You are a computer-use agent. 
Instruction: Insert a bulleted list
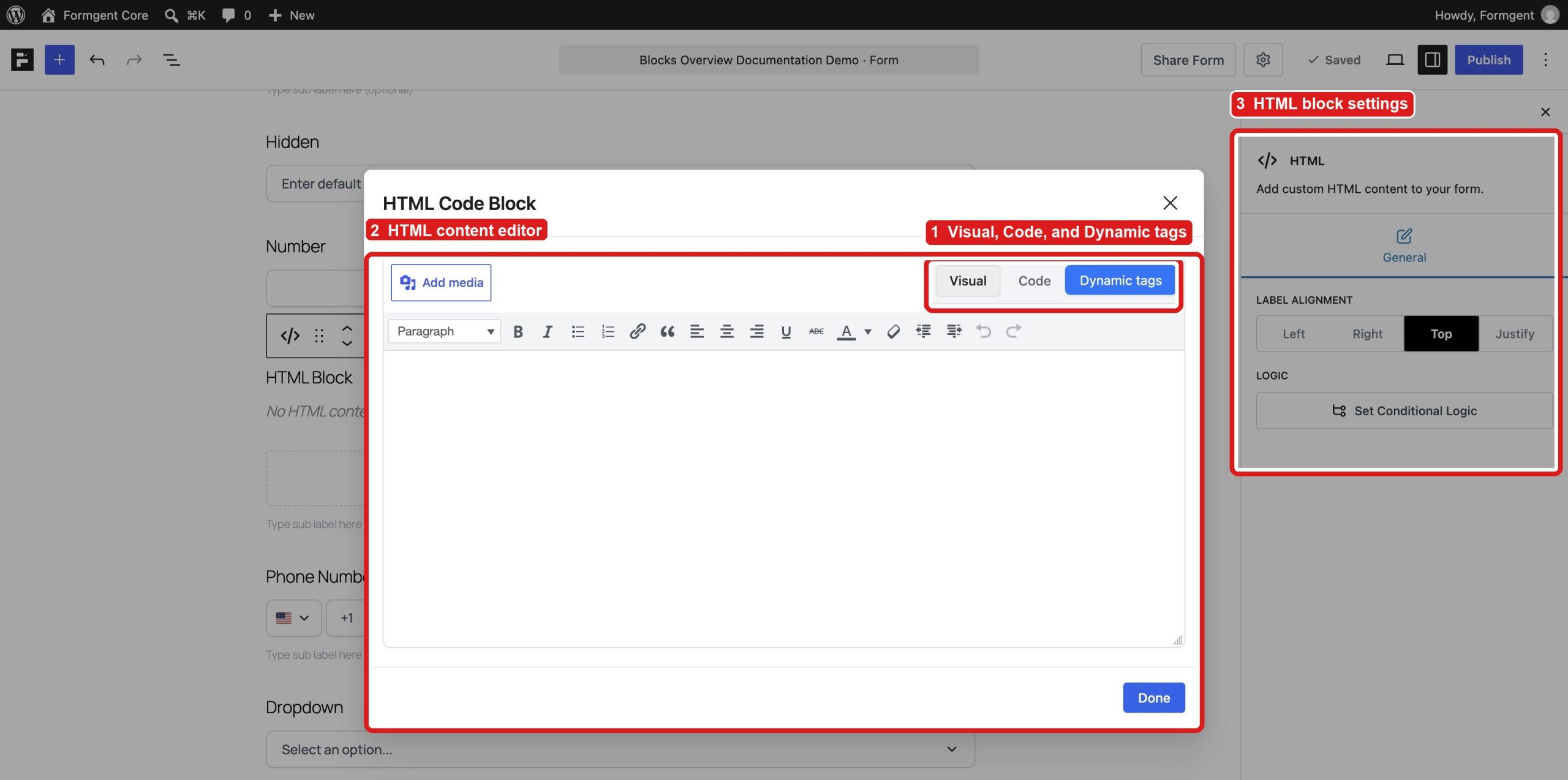click(x=578, y=331)
